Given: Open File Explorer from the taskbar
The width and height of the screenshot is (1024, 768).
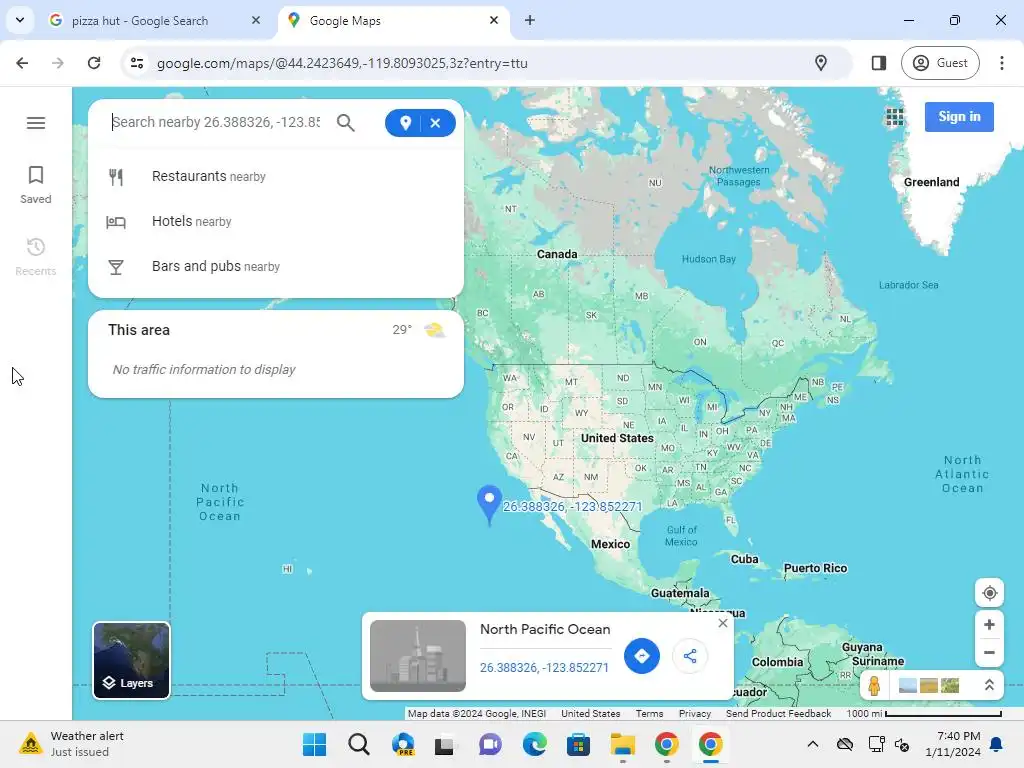Looking at the screenshot, I should pyautogui.click(x=622, y=744).
